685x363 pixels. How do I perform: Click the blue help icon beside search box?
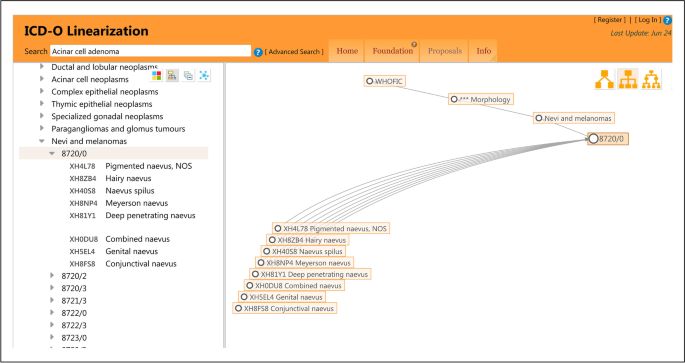258,52
